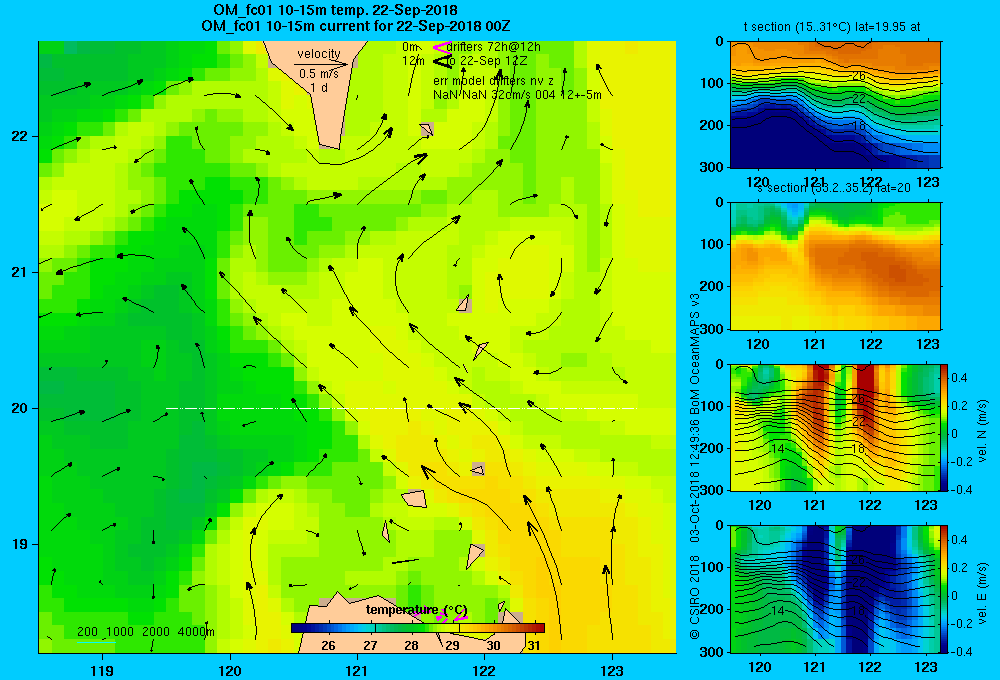Click longitude label '123' under the main map

pyautogui.click(x=612, y=670)
